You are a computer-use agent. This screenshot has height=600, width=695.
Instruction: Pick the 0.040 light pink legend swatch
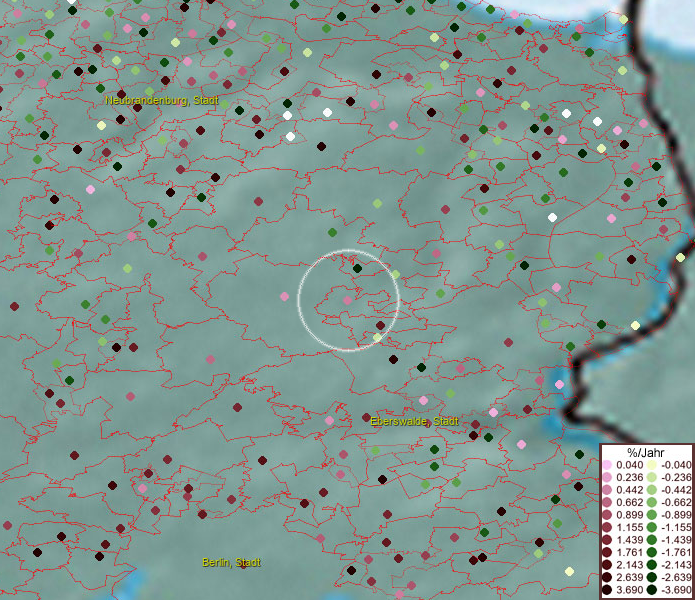[607, 465]
